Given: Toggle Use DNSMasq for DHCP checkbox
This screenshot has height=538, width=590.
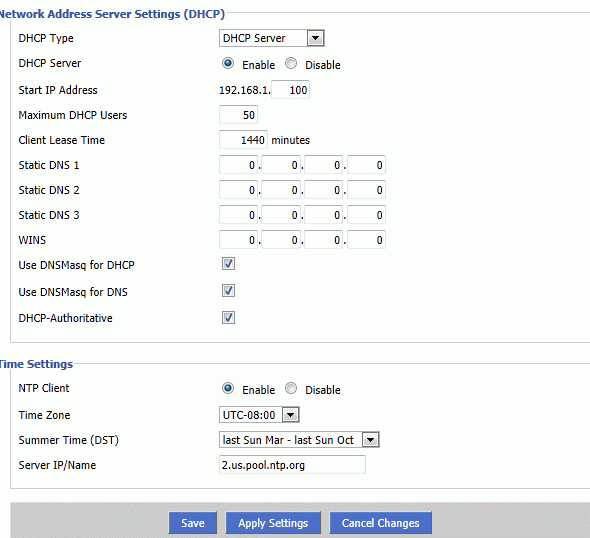Looking at the screenshot, I should tap(228, 264).
